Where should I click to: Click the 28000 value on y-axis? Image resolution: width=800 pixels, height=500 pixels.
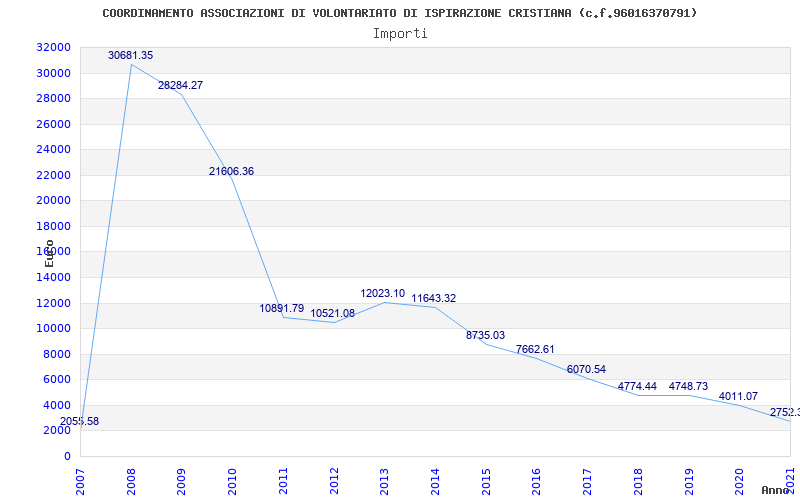54,98
